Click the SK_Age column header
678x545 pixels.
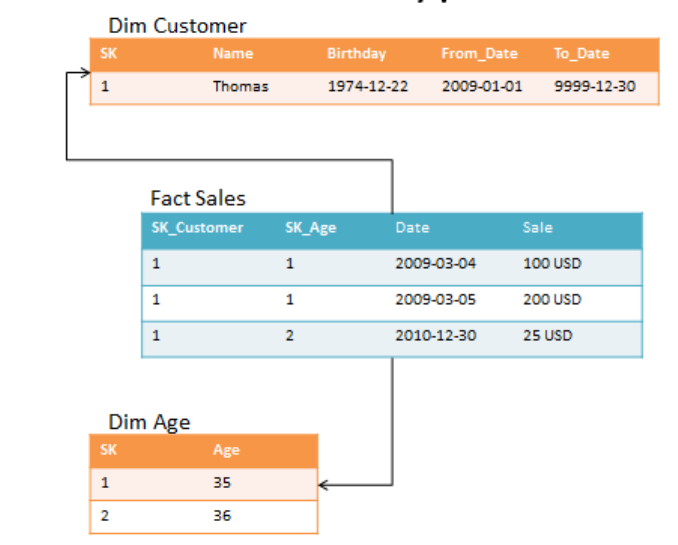point(310,228)
